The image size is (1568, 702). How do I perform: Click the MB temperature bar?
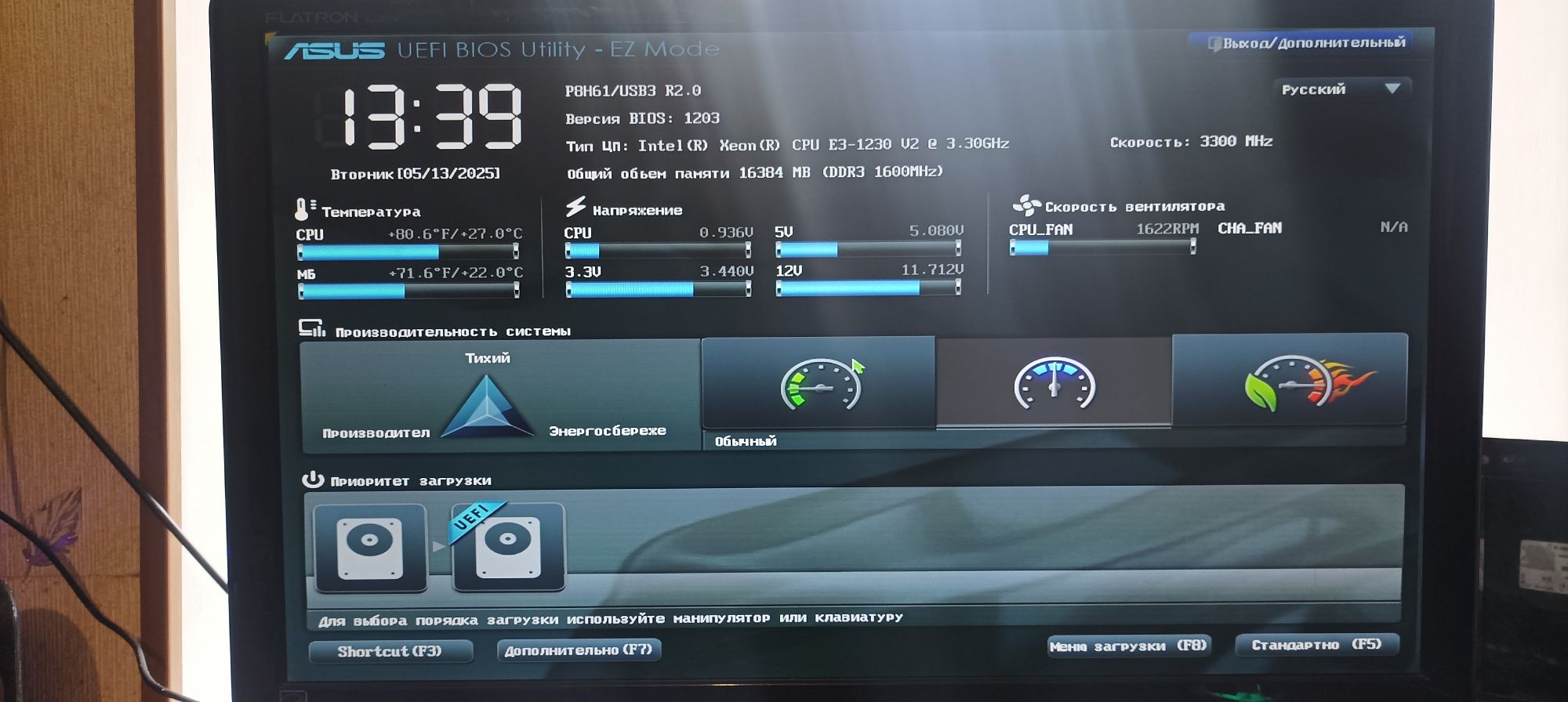(x=408, y=291)
